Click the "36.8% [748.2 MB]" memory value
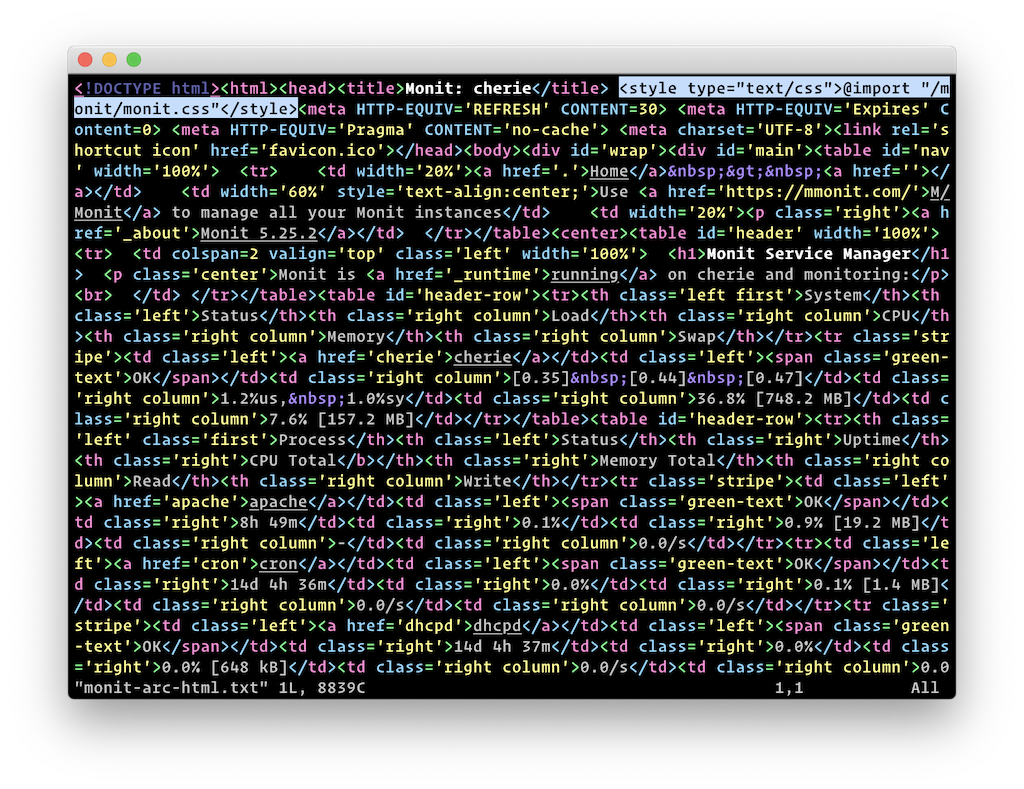1024x789 pixels. (x=775, y=399)
